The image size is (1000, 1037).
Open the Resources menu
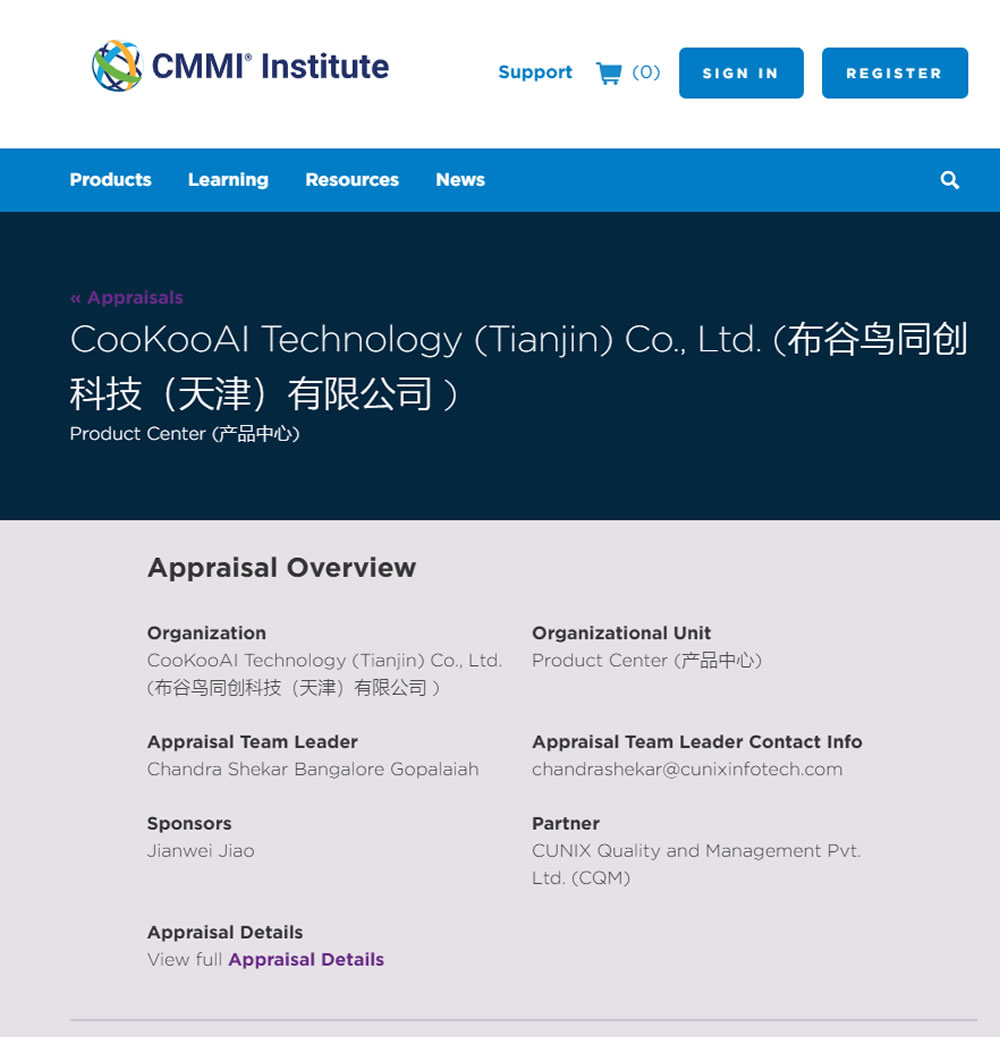[352, 180]
